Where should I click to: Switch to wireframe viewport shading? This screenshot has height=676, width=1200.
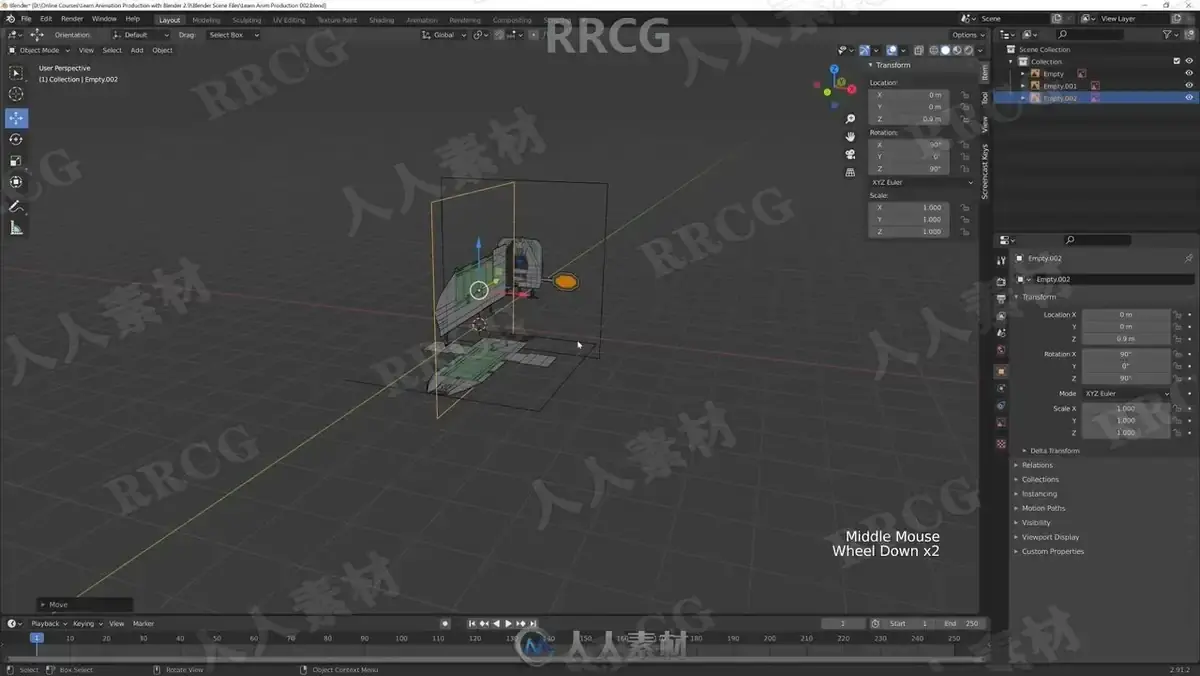(934, 50)
